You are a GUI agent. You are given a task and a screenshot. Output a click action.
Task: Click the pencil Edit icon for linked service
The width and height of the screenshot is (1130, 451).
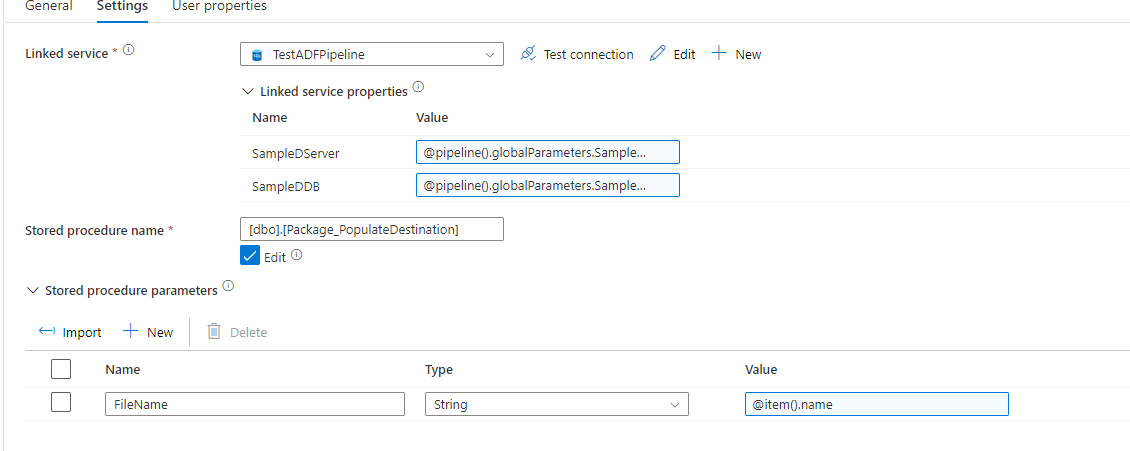[x=657, y=54]
